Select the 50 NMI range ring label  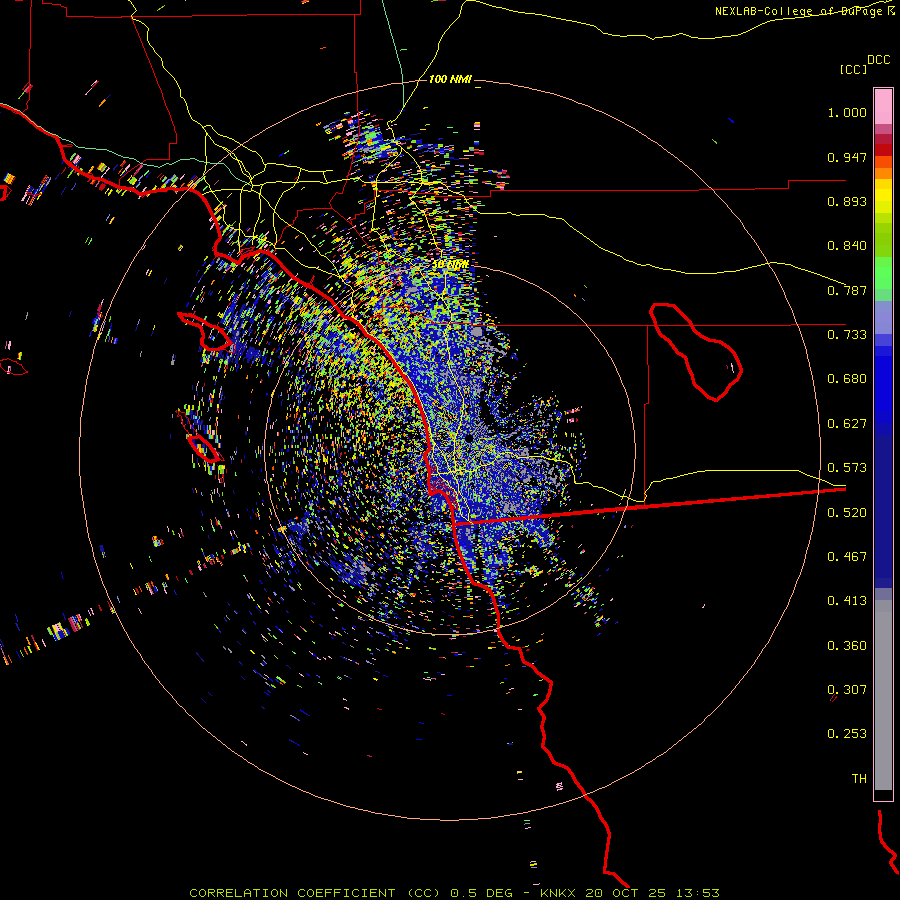pyautogui.click(x=450, y=265)
